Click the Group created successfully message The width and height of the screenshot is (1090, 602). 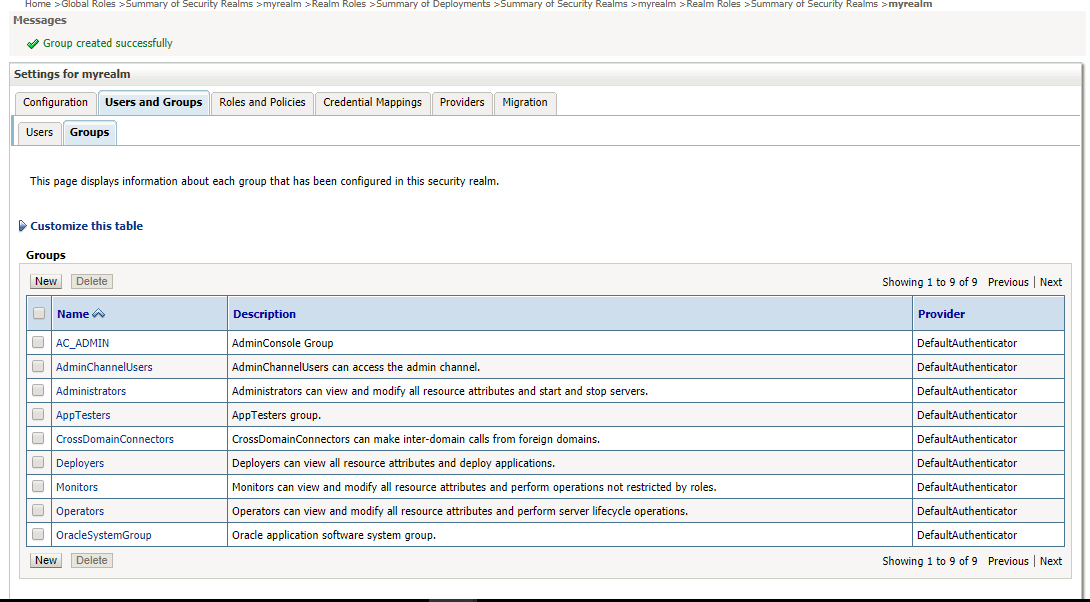pos(108,43)
